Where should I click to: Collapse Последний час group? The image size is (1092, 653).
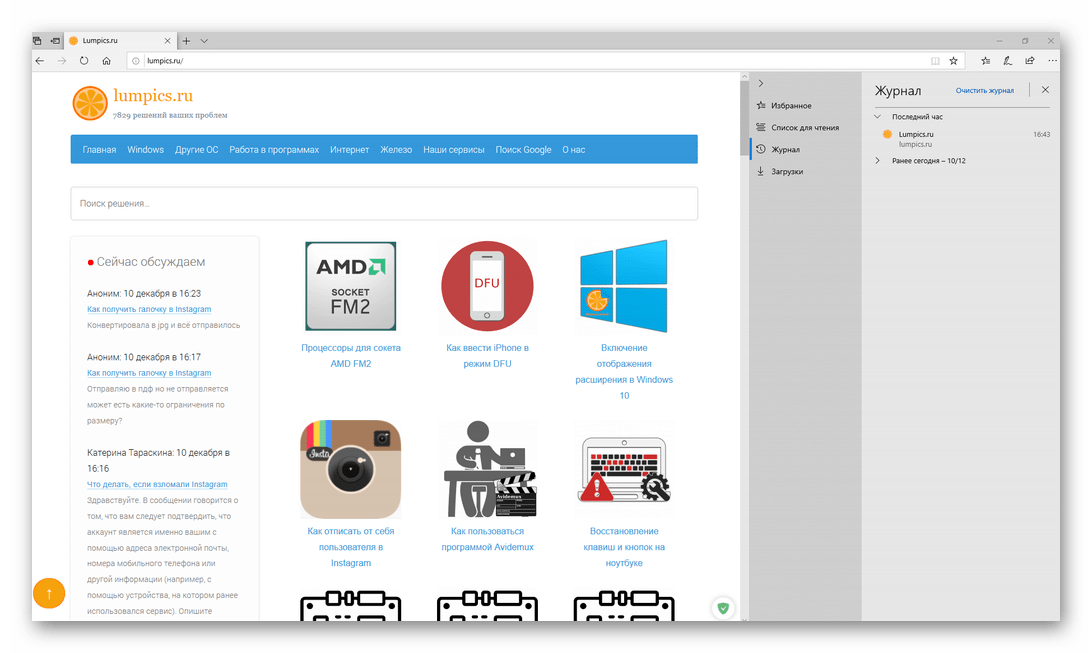[x=878, y=116]
